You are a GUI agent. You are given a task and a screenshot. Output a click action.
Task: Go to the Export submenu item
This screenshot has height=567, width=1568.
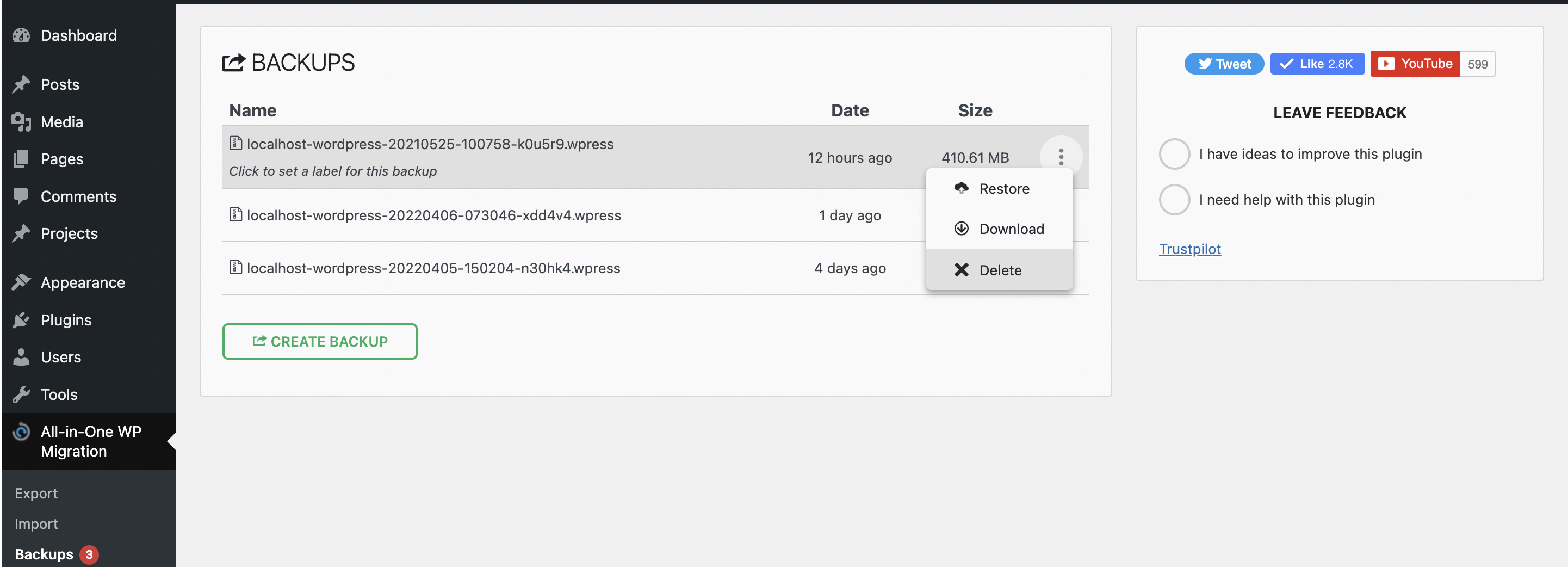[x=36, y=494]
